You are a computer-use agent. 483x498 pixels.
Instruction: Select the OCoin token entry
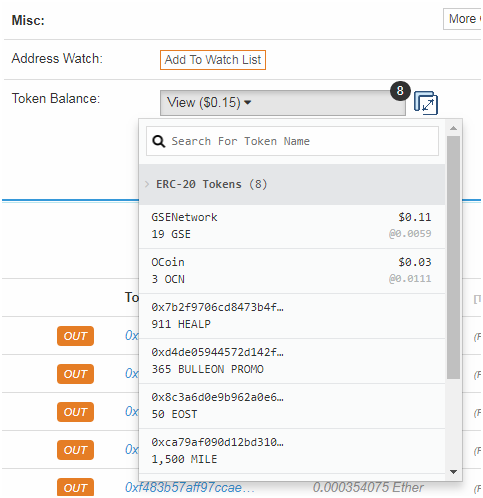292,271
